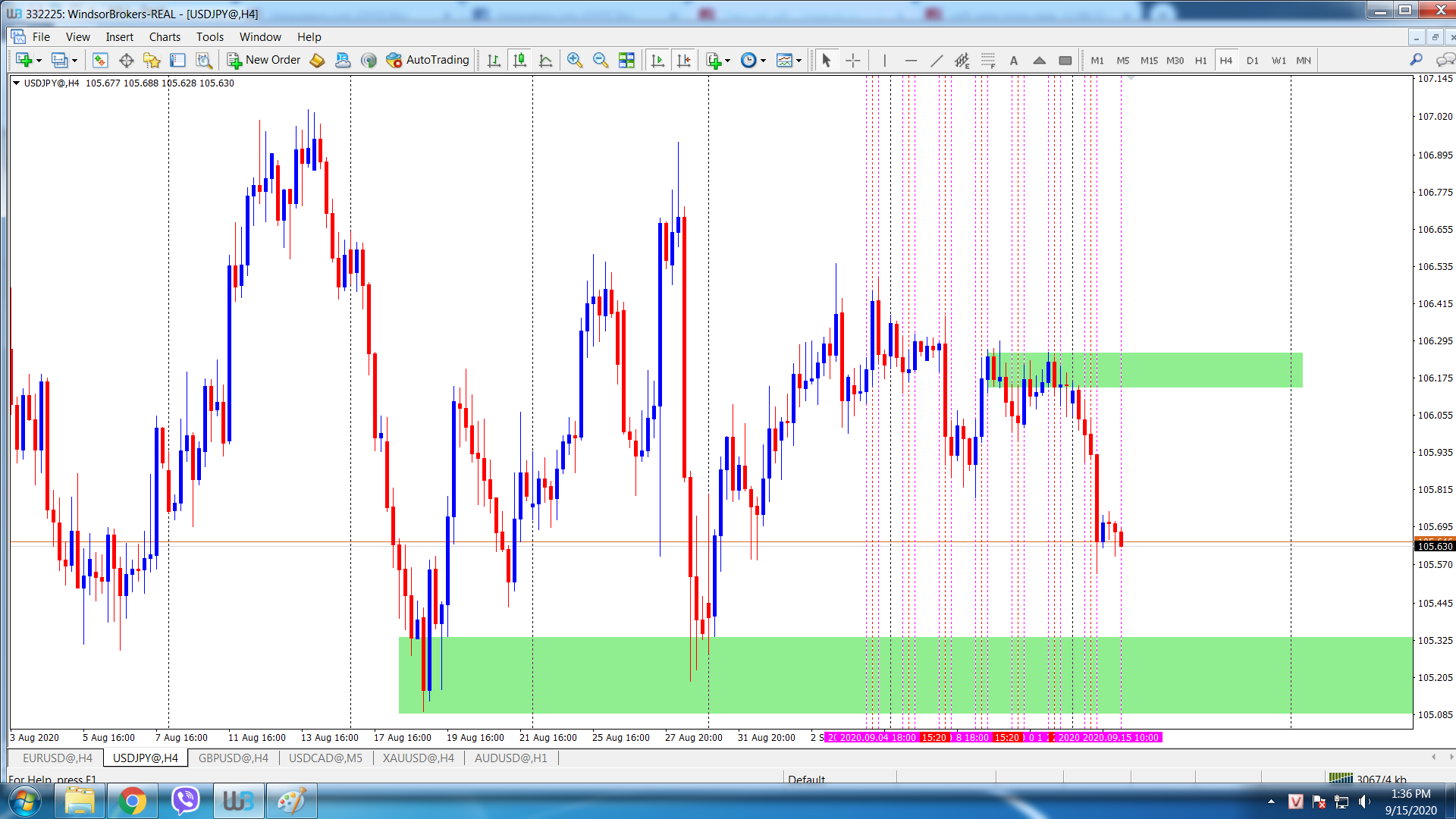Expand the indicators dropdown arrow

(728, 61)
